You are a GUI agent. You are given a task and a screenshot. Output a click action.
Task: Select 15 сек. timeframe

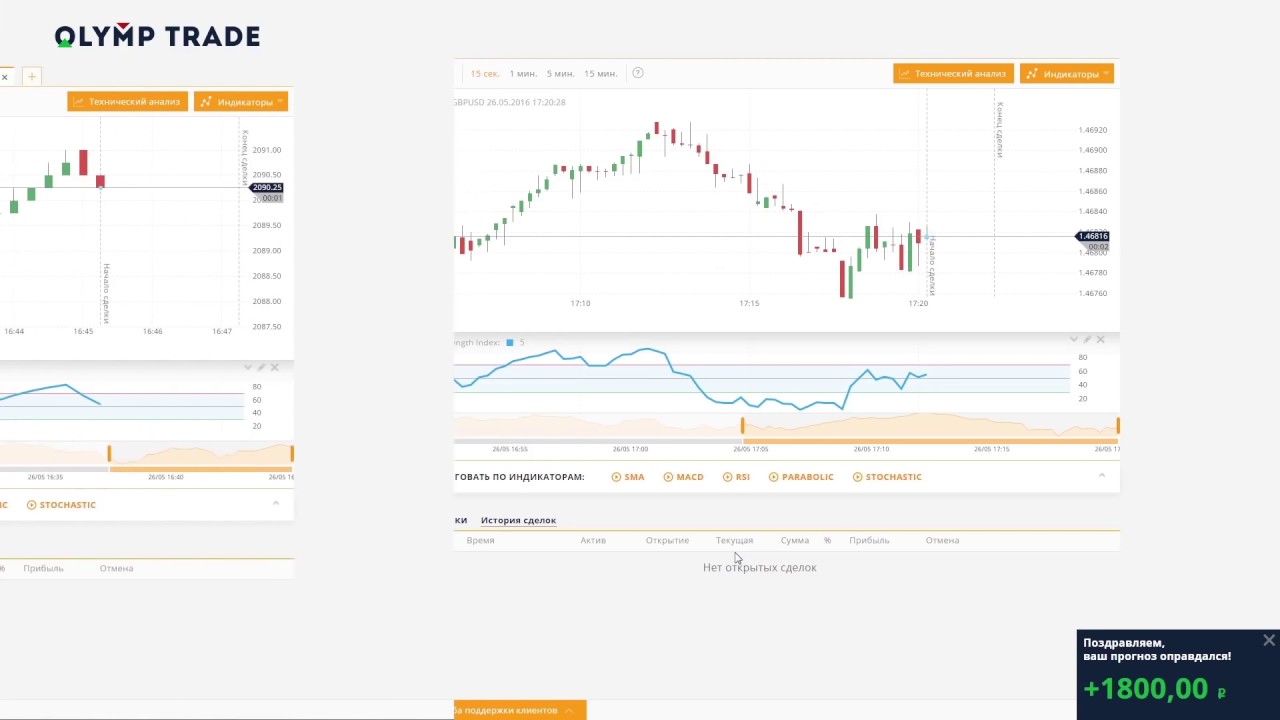pos(485,74)
